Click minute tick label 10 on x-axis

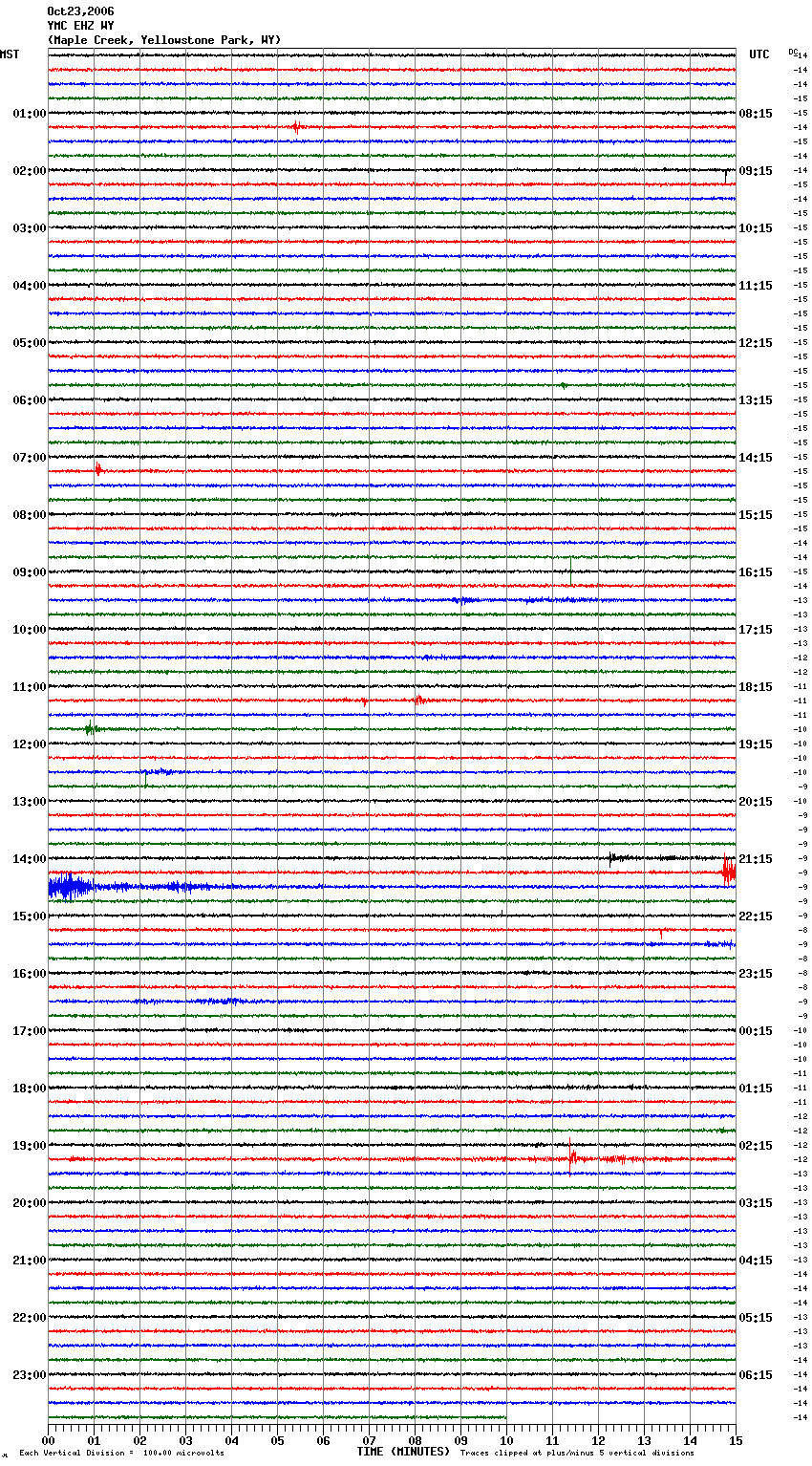tap(506, 1440)
